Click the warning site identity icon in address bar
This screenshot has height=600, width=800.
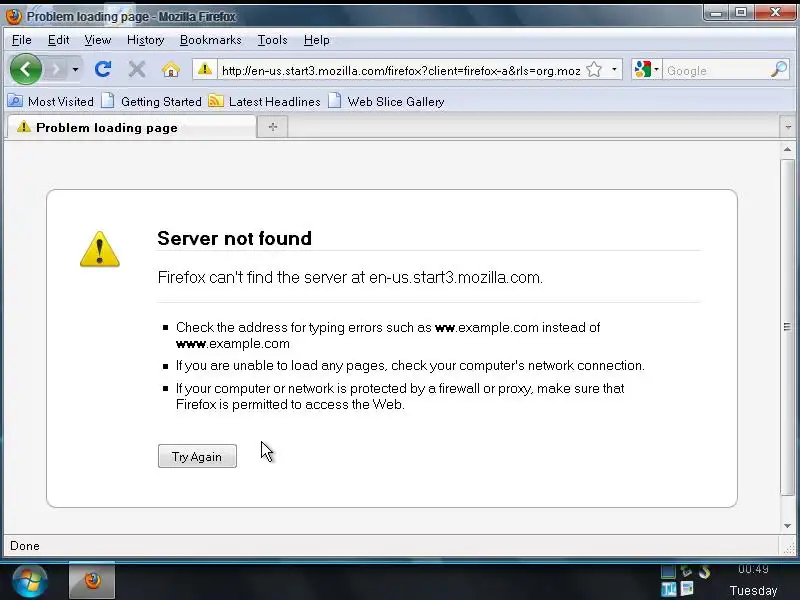click(x=205, y=69)
